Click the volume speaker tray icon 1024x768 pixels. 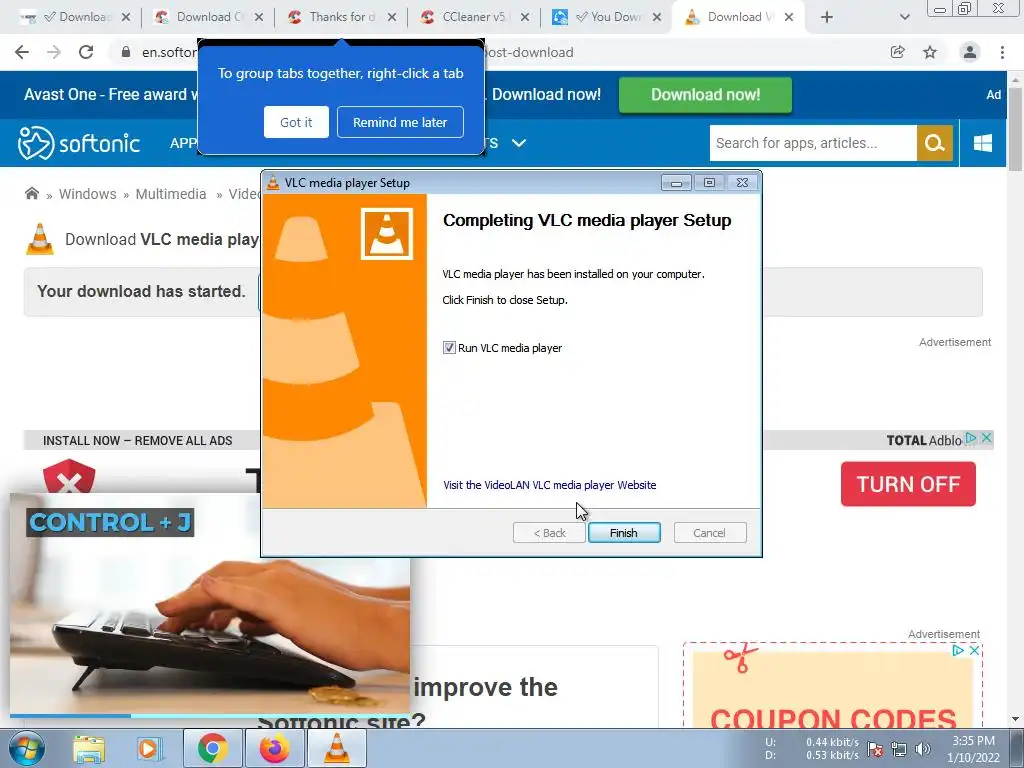click(922, 749)
